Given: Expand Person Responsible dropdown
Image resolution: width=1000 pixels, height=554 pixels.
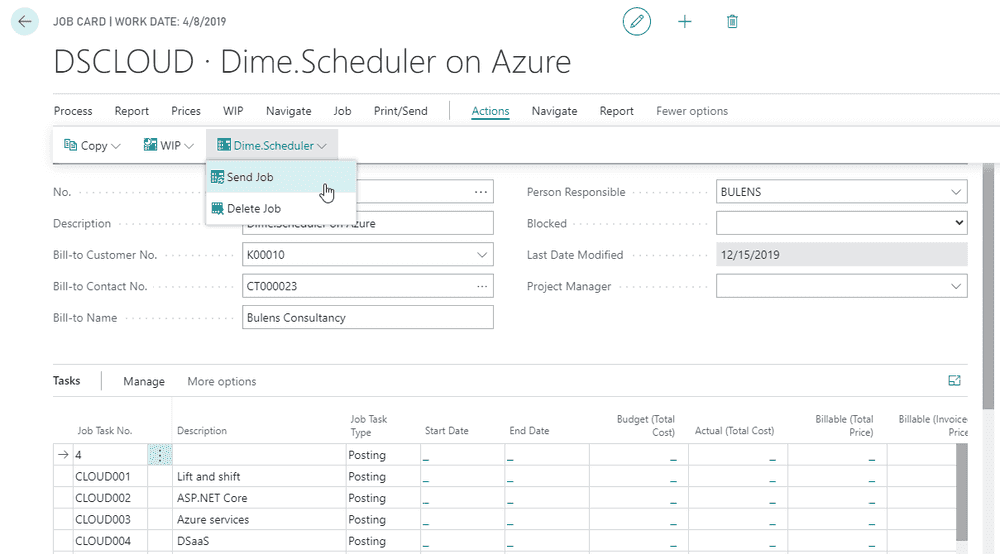Looking at the screenshot, I should click(955, 192).
